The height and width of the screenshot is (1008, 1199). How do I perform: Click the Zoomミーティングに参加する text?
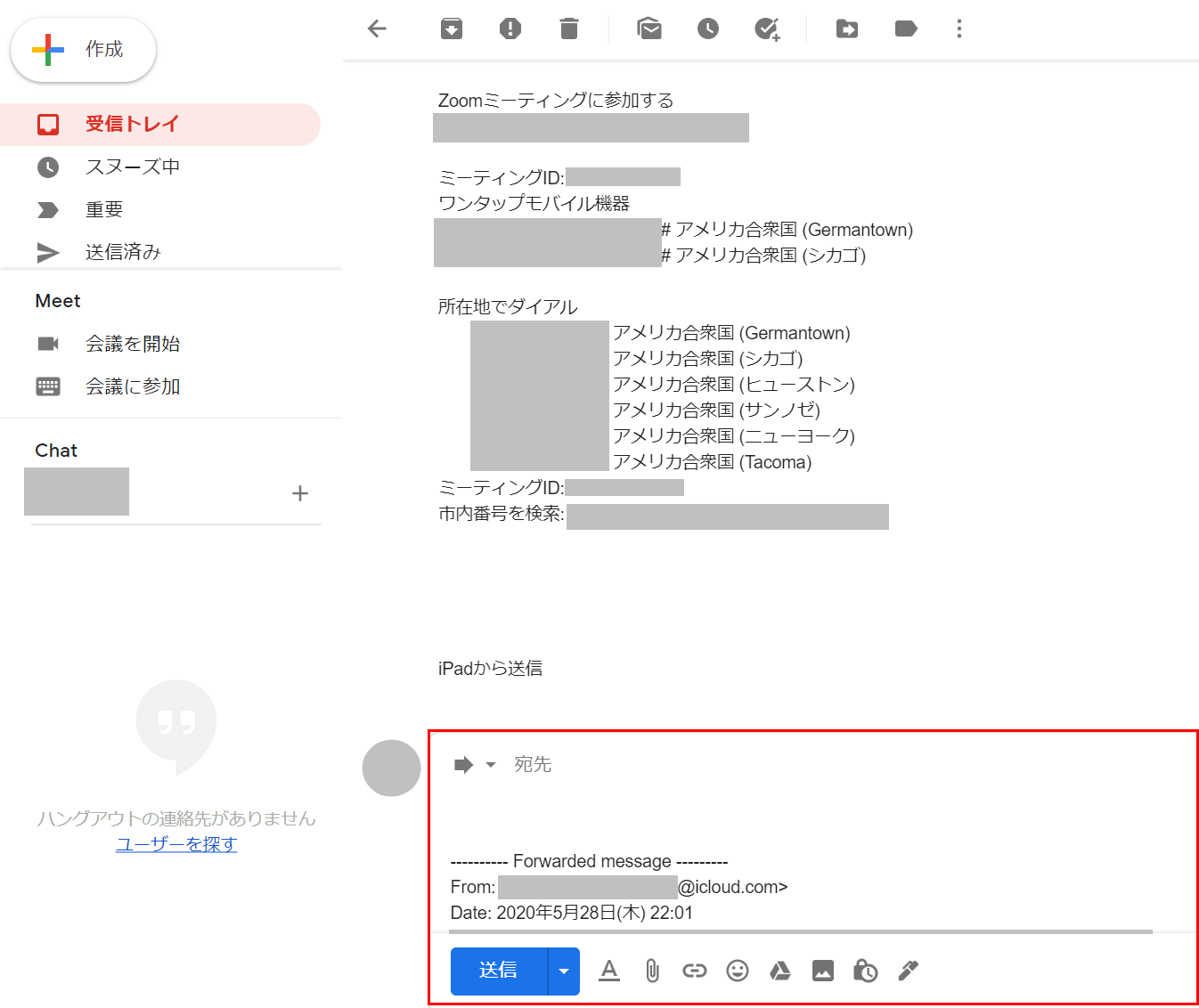click(556, 101)
